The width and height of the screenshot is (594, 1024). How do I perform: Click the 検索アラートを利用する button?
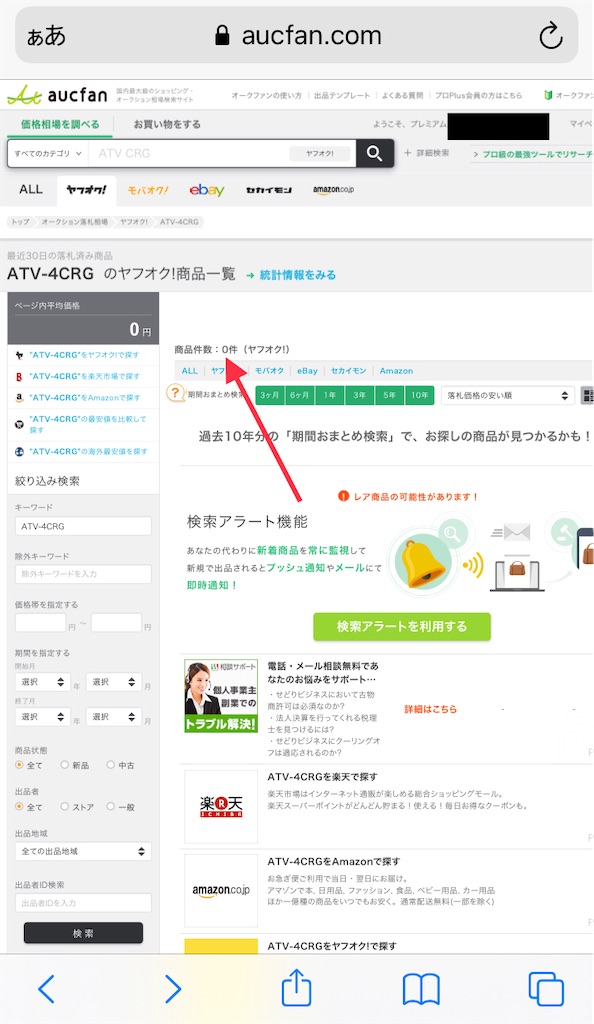pos(401,626)
